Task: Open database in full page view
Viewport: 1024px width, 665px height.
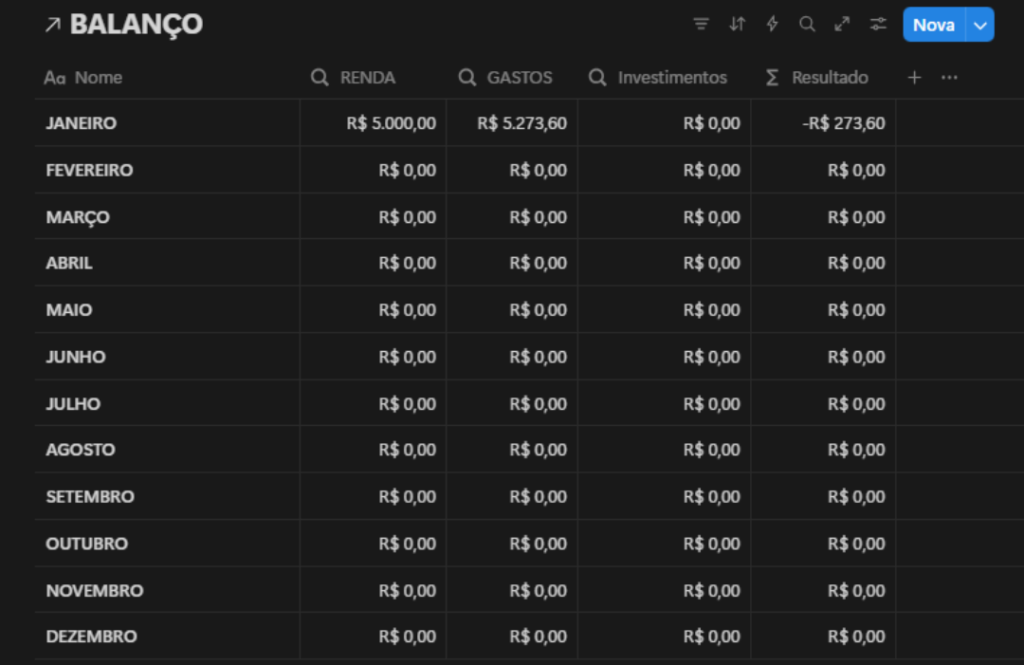Action: coord(842,24)
